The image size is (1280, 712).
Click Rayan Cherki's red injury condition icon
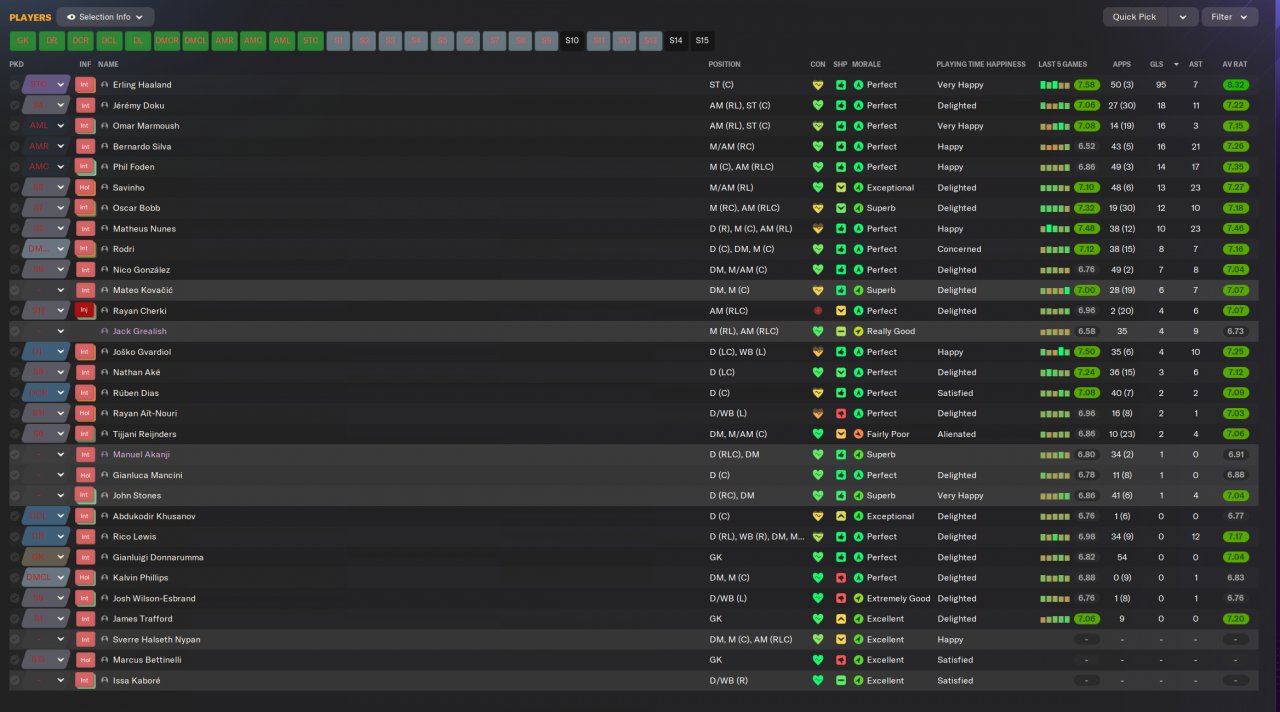click(818, 311)
